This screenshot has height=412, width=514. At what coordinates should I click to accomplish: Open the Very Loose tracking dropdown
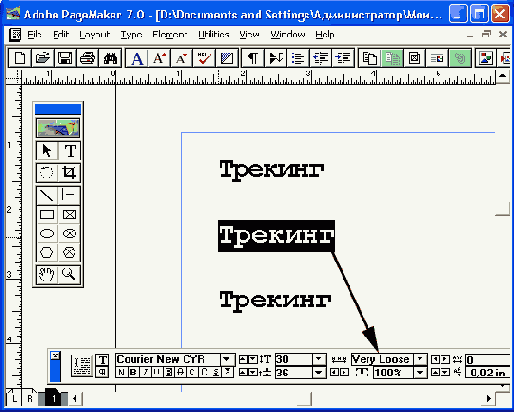pyautogui.click(x=420, y=359)
